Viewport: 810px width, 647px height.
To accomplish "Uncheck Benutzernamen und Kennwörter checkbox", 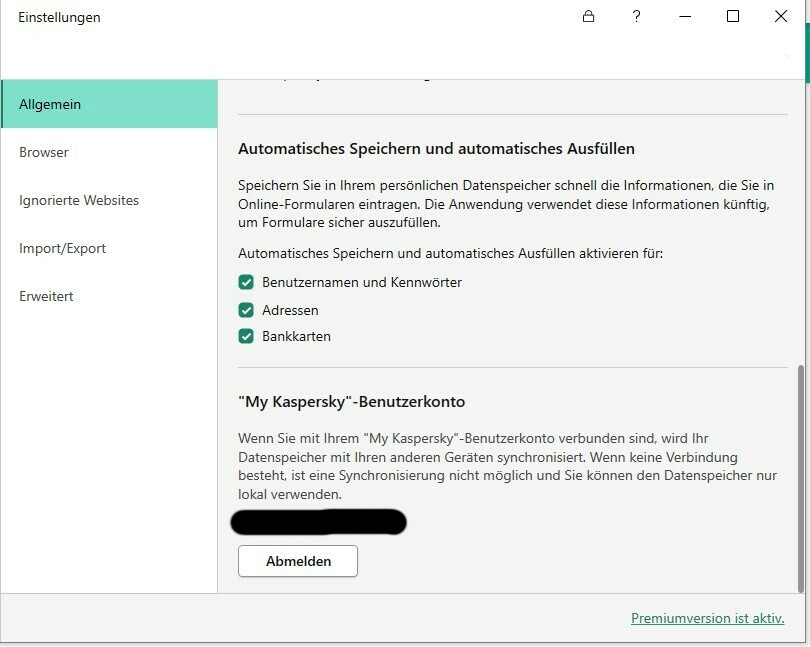I will [x=246, y=282].
